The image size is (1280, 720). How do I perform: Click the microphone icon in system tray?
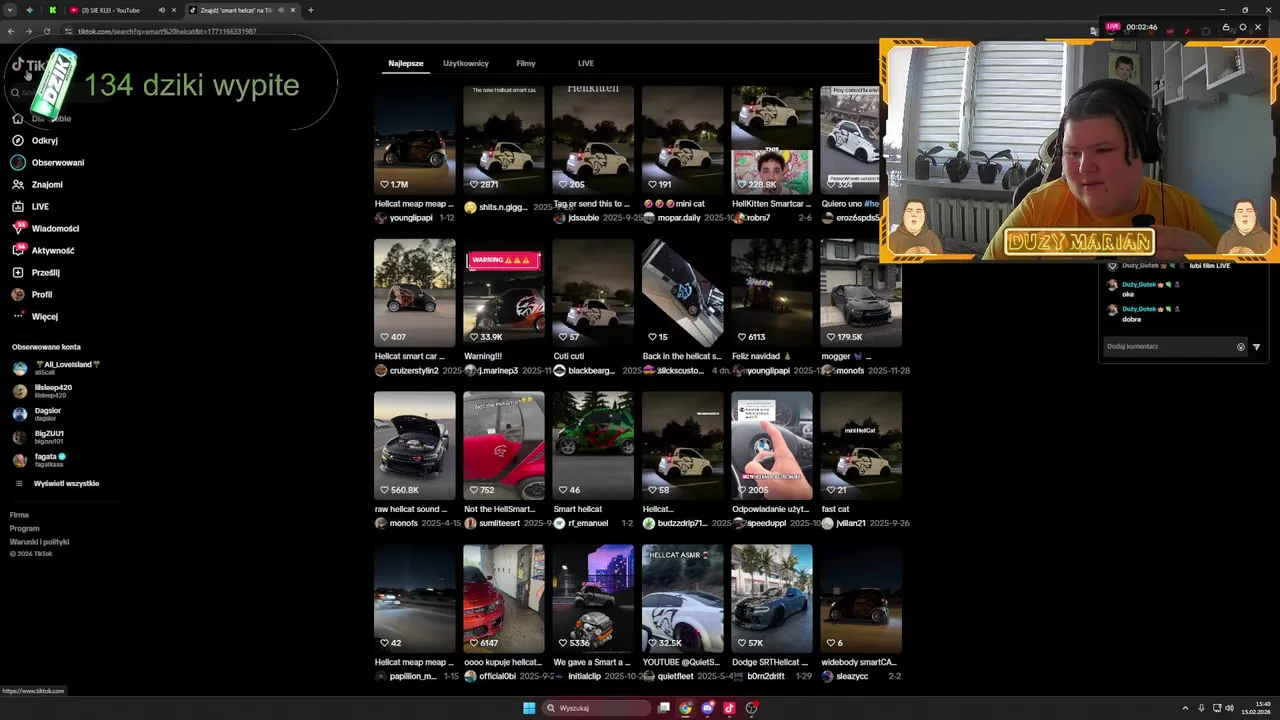pos(1201,708)
